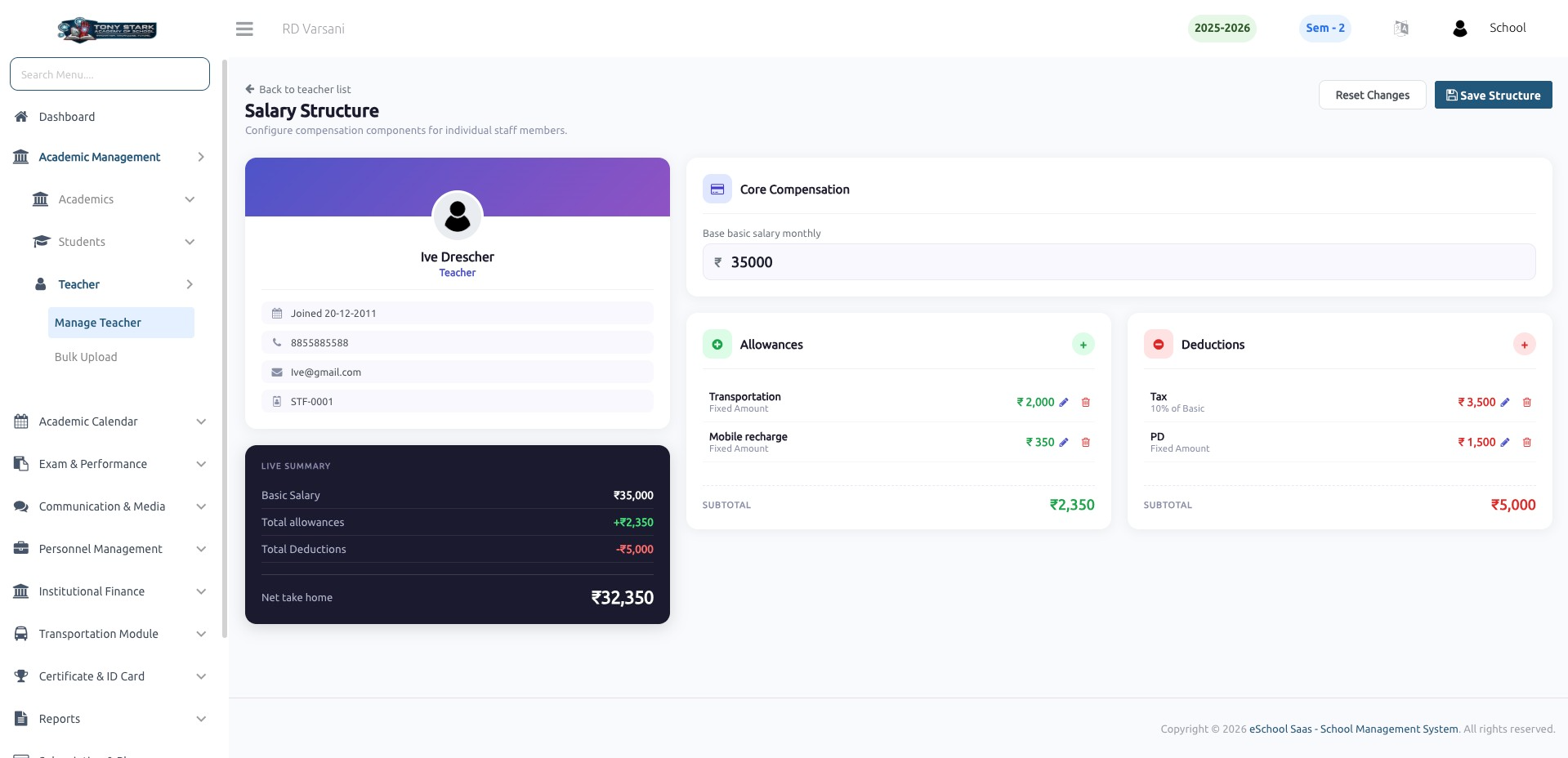The width and height of the screenshot is (1568, 758).
Task: Delete the Mobile recharge allowance
Action: tap(1086, 442)
